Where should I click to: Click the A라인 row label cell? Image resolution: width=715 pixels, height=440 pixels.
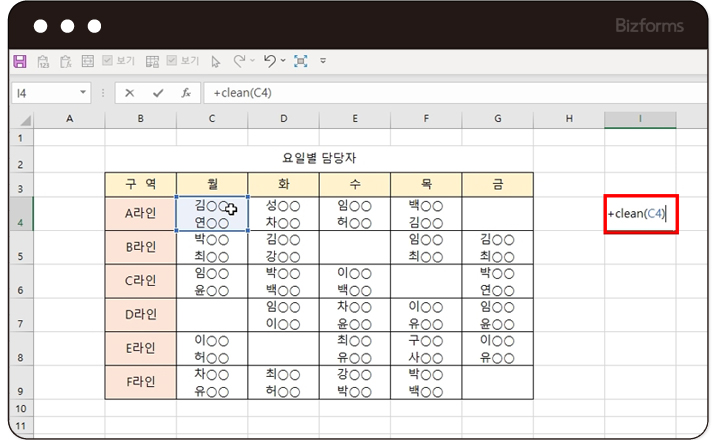coord(140,214)
